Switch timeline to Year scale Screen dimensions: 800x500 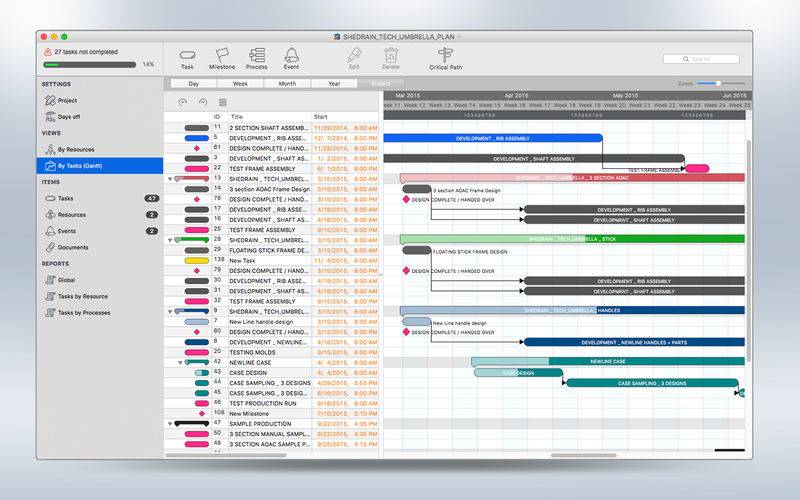pos(334,84)
